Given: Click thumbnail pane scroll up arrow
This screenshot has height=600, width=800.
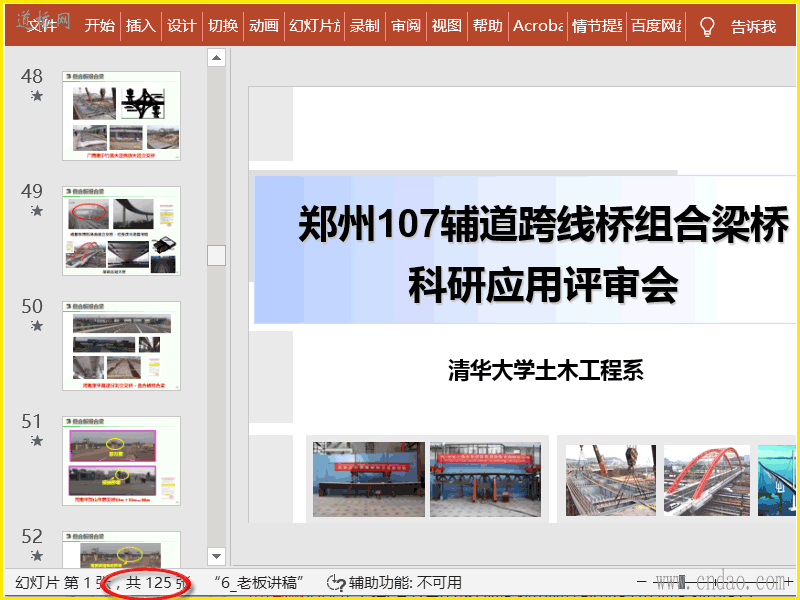Looking at the screenshot, I should 216,58.
